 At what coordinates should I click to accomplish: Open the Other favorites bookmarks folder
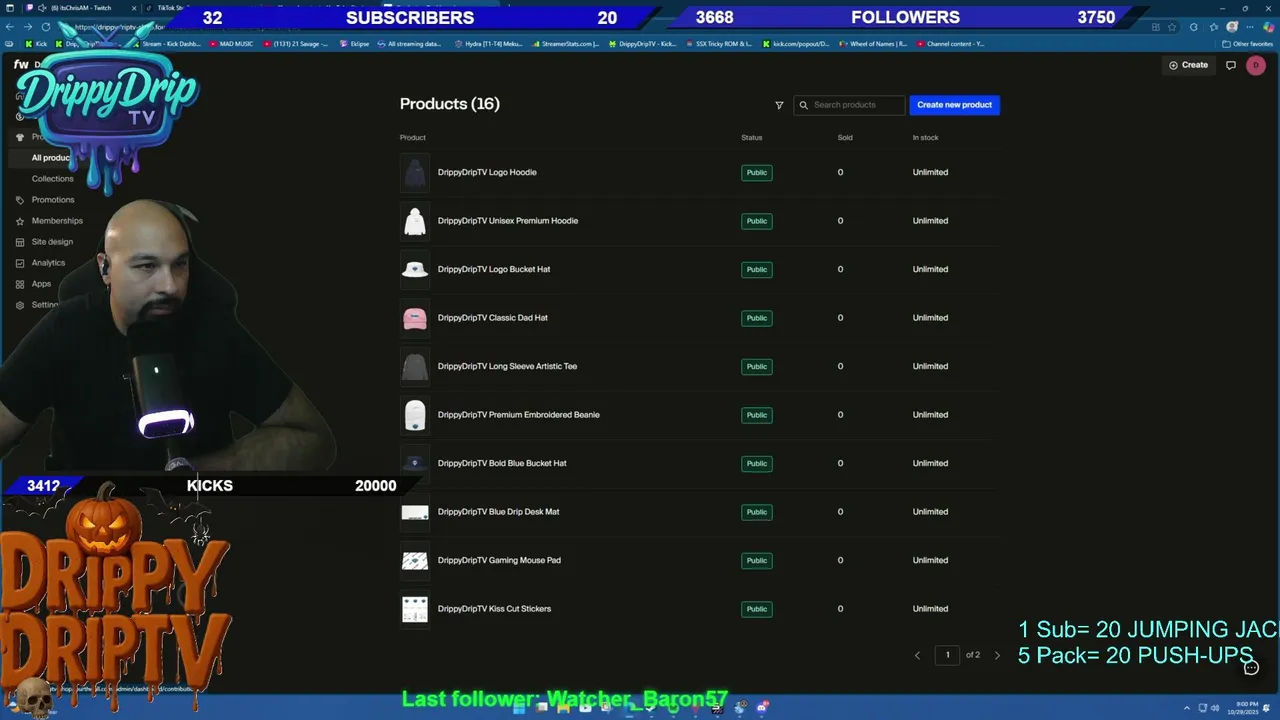tap(1248, 44)
